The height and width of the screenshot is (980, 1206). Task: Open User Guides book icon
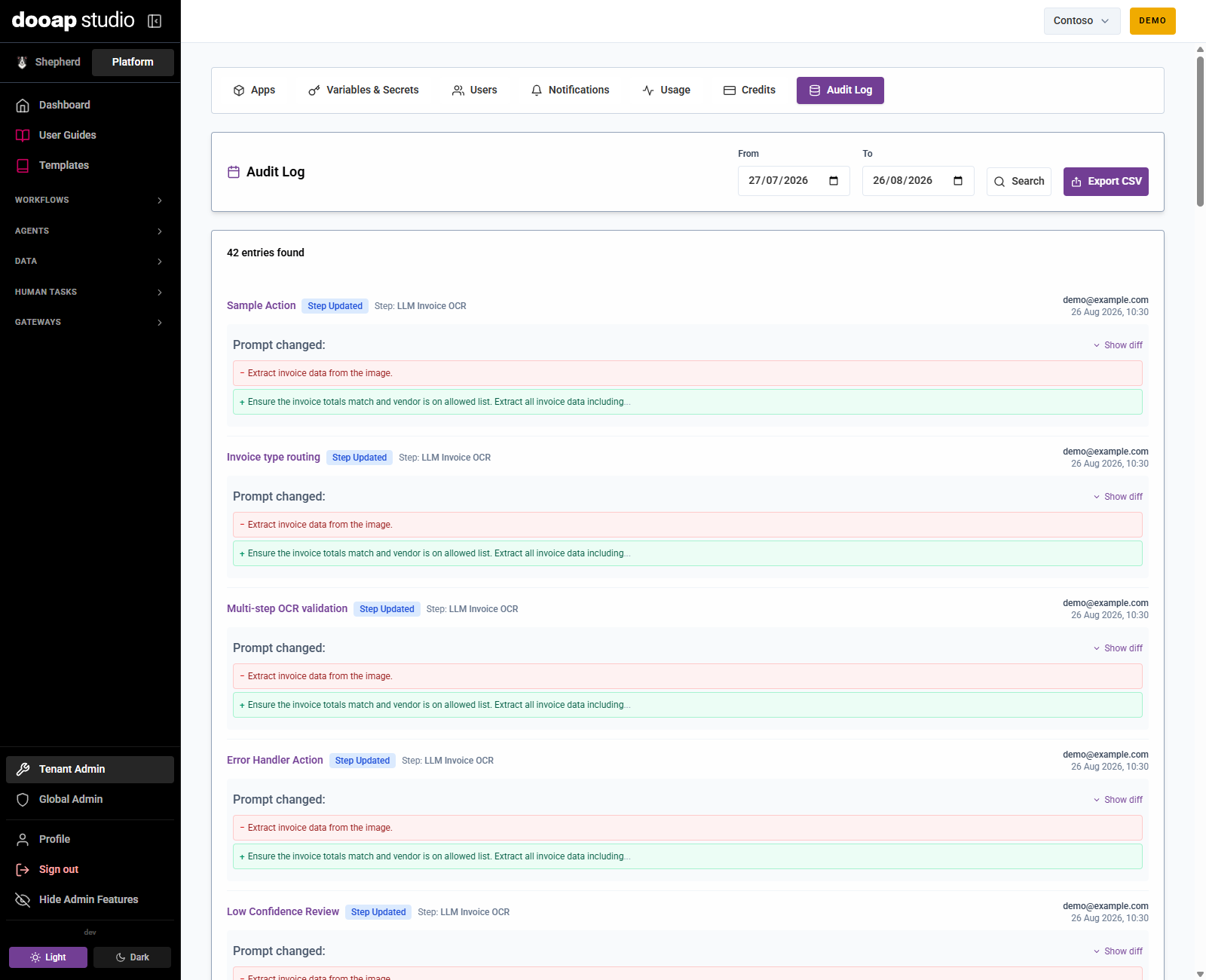click(x=23, y=136)
